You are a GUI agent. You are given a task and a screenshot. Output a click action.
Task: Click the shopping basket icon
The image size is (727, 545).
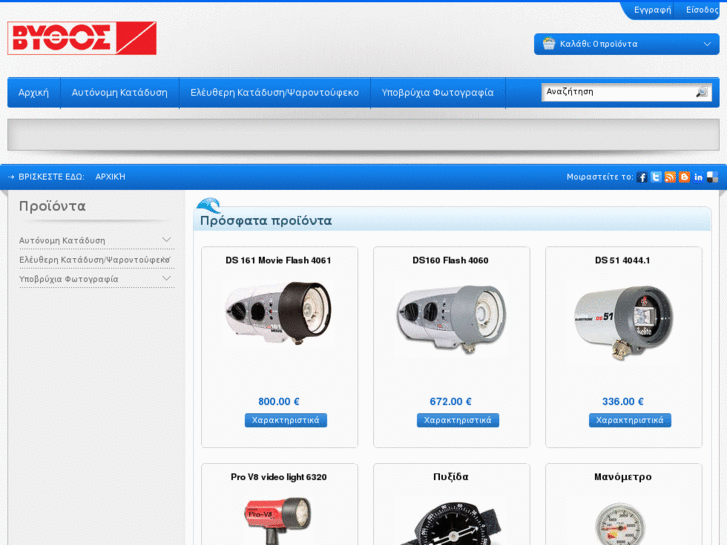pos(548,44)
